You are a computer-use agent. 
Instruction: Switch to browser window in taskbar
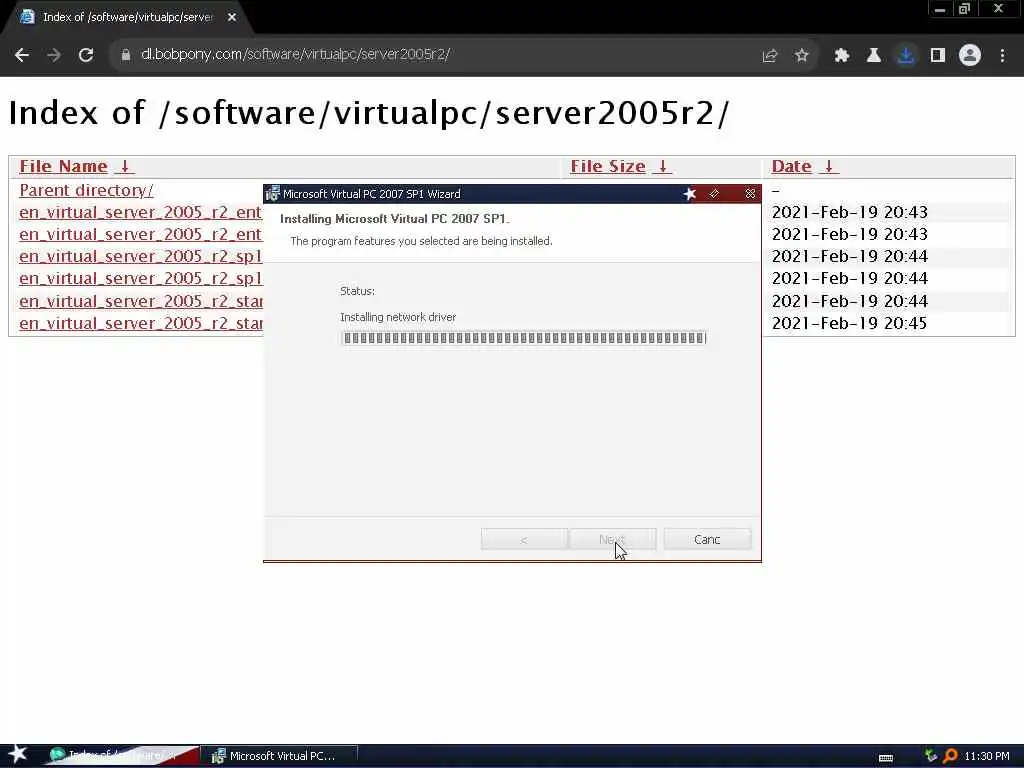click(122, 756)
